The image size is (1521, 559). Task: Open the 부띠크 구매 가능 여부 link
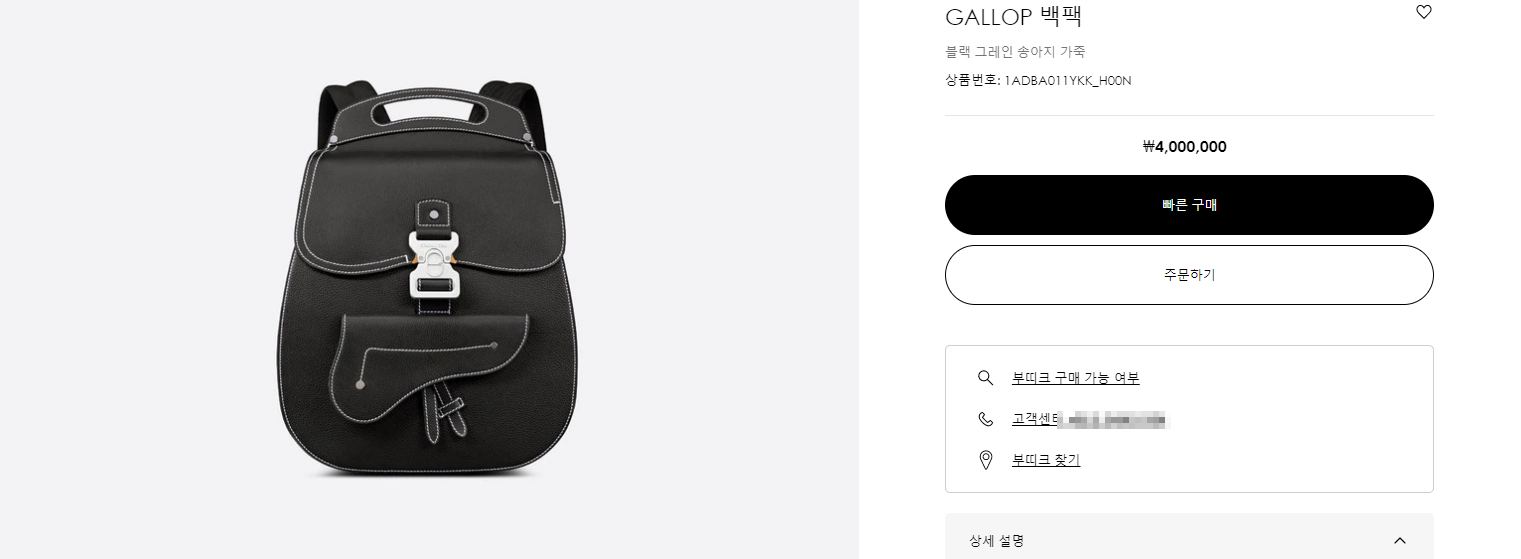(1075, 378)
